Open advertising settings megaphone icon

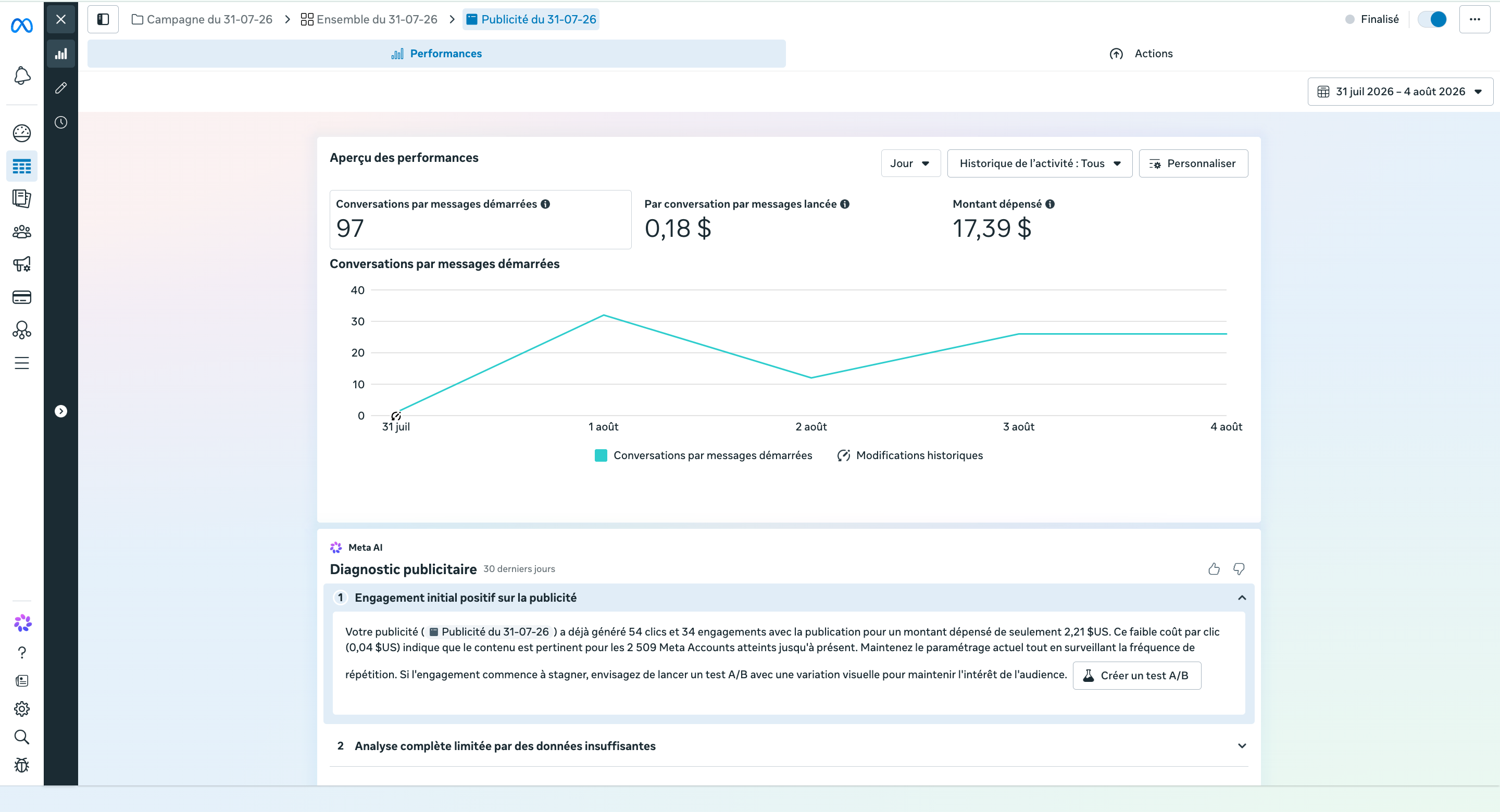(21, 264)
